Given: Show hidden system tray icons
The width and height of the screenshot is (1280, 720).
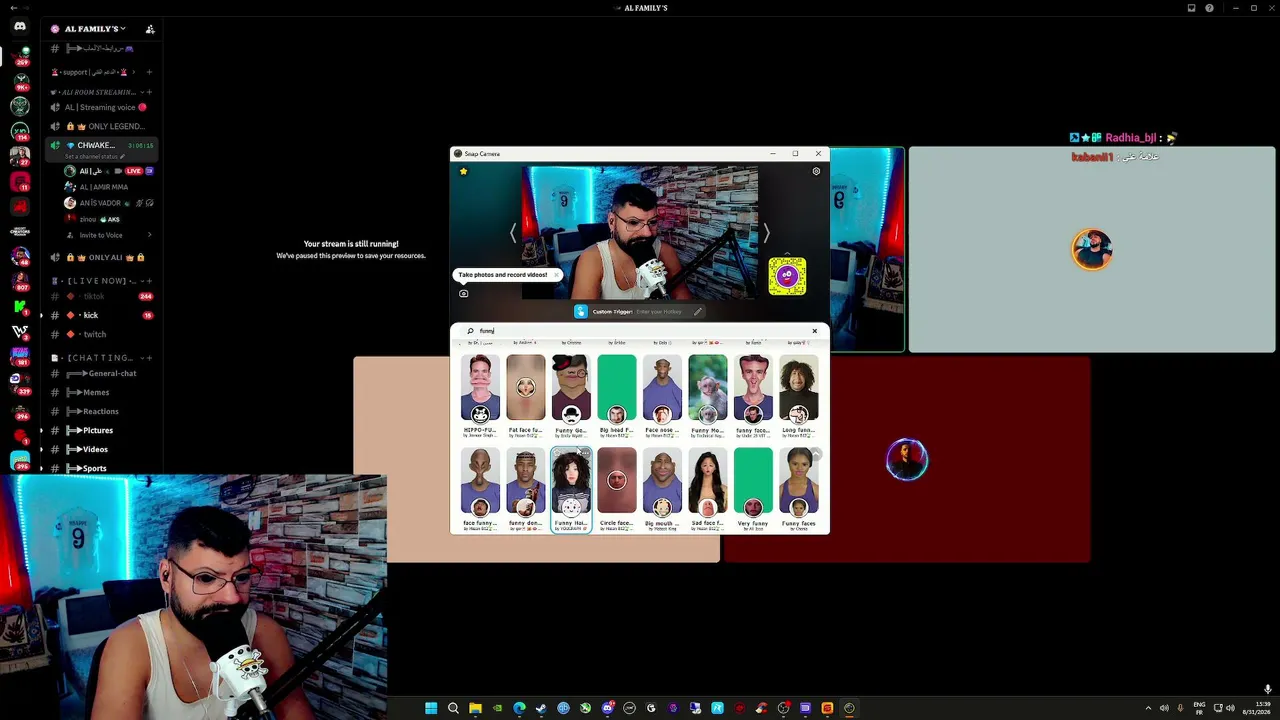Looking at the screenshot, I should tap(1148, 708).
